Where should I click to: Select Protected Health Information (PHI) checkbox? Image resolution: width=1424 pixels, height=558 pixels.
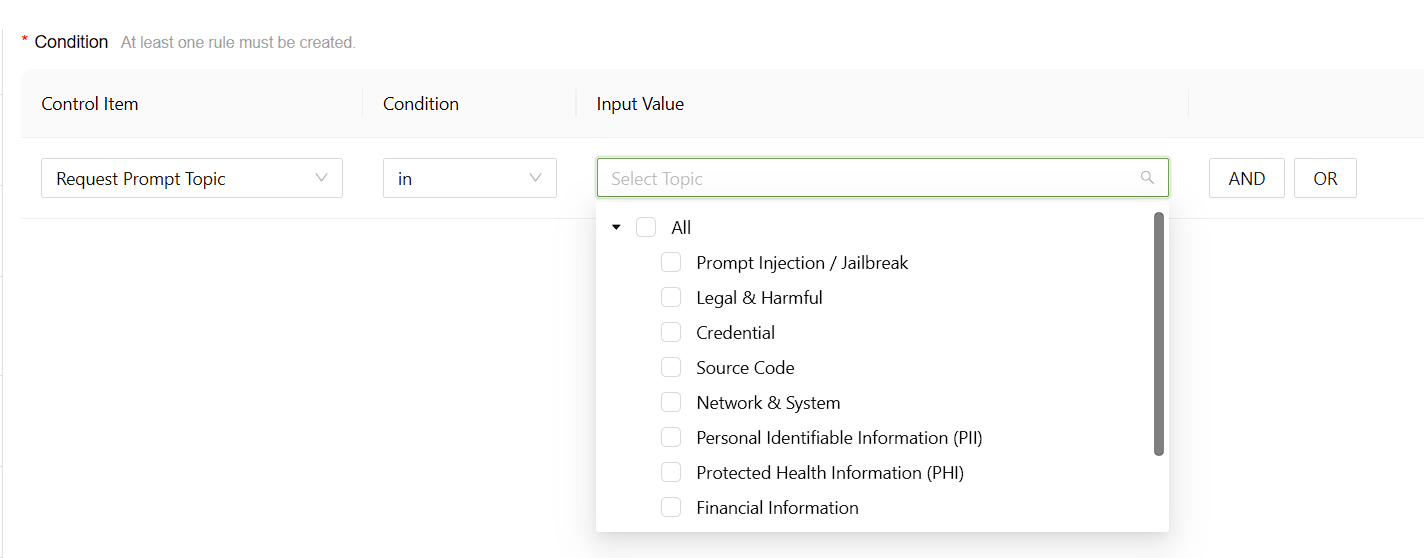tap(671, 473)
